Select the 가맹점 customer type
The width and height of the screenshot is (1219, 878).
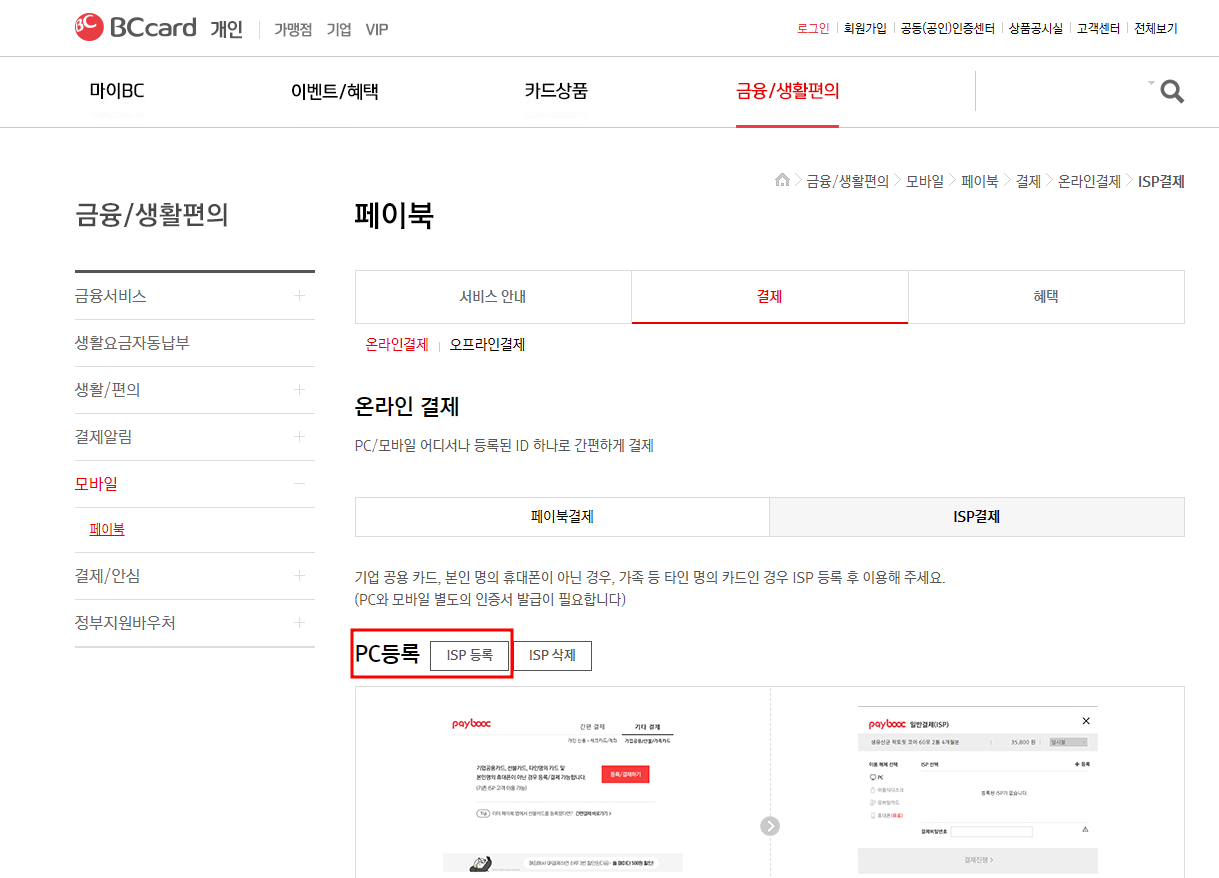coord(293,29)
